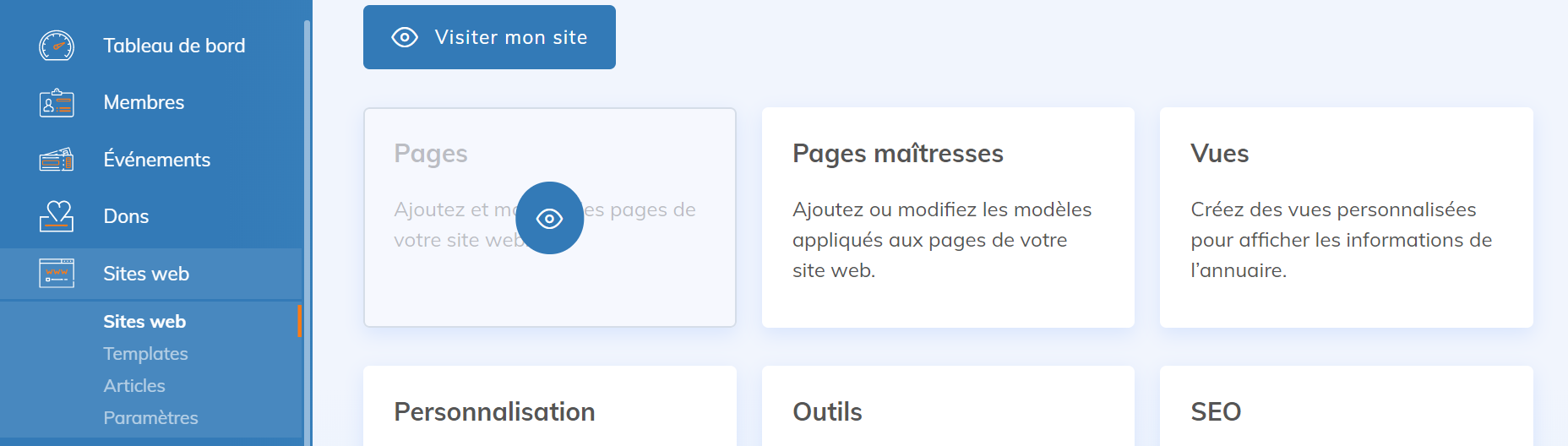Screen dimensions: 1568x446
Task: Select the Sites web submenu item
Action: [x=144, y=322]
